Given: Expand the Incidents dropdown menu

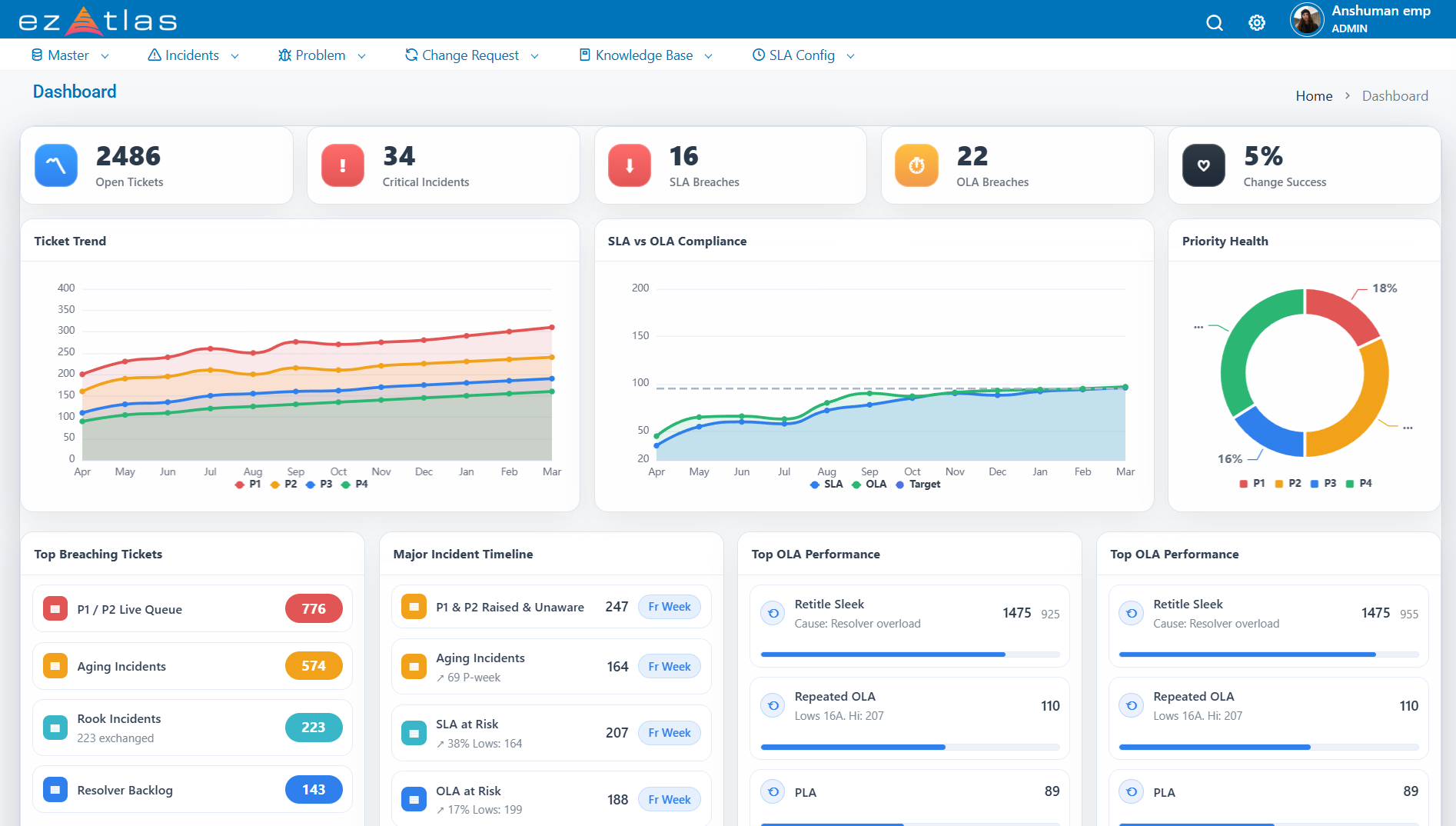Looking at the screenshot, I should [193, 55].
